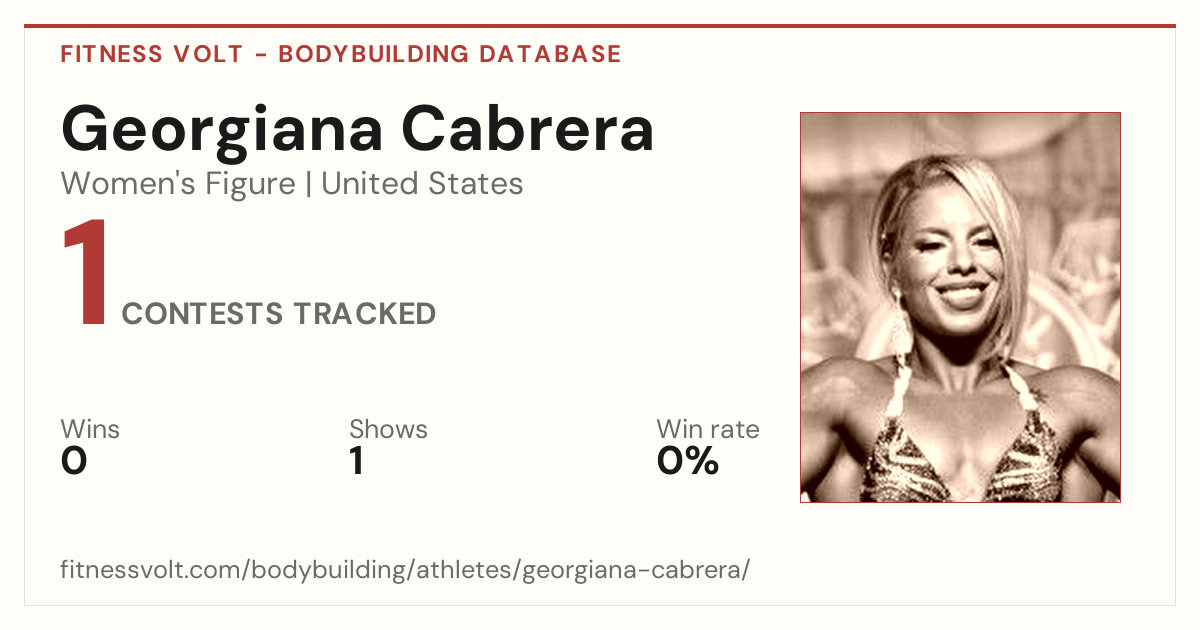Click the United States country label
1200x630 pixels.
(422, 184)
